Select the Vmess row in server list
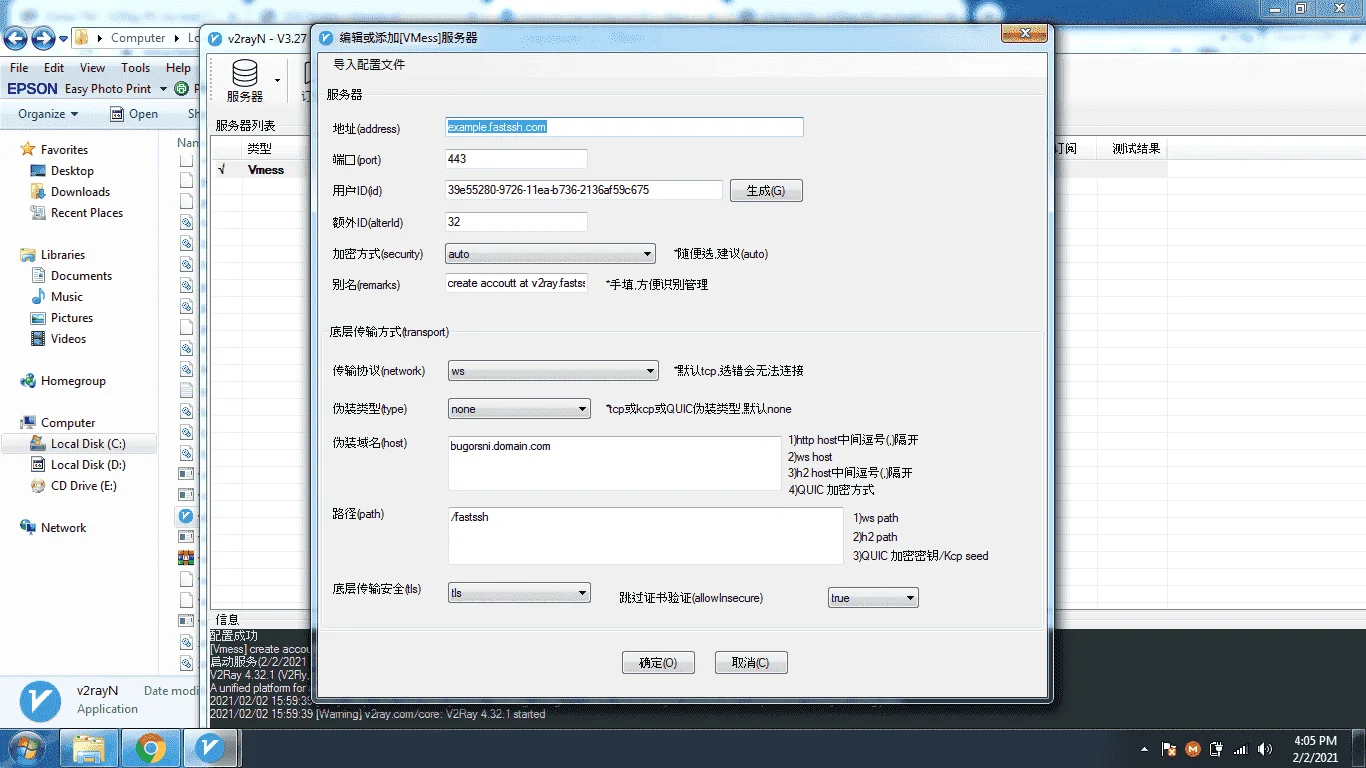The height and width of the screenshot is (768, 1366). [x=265, y=170]
